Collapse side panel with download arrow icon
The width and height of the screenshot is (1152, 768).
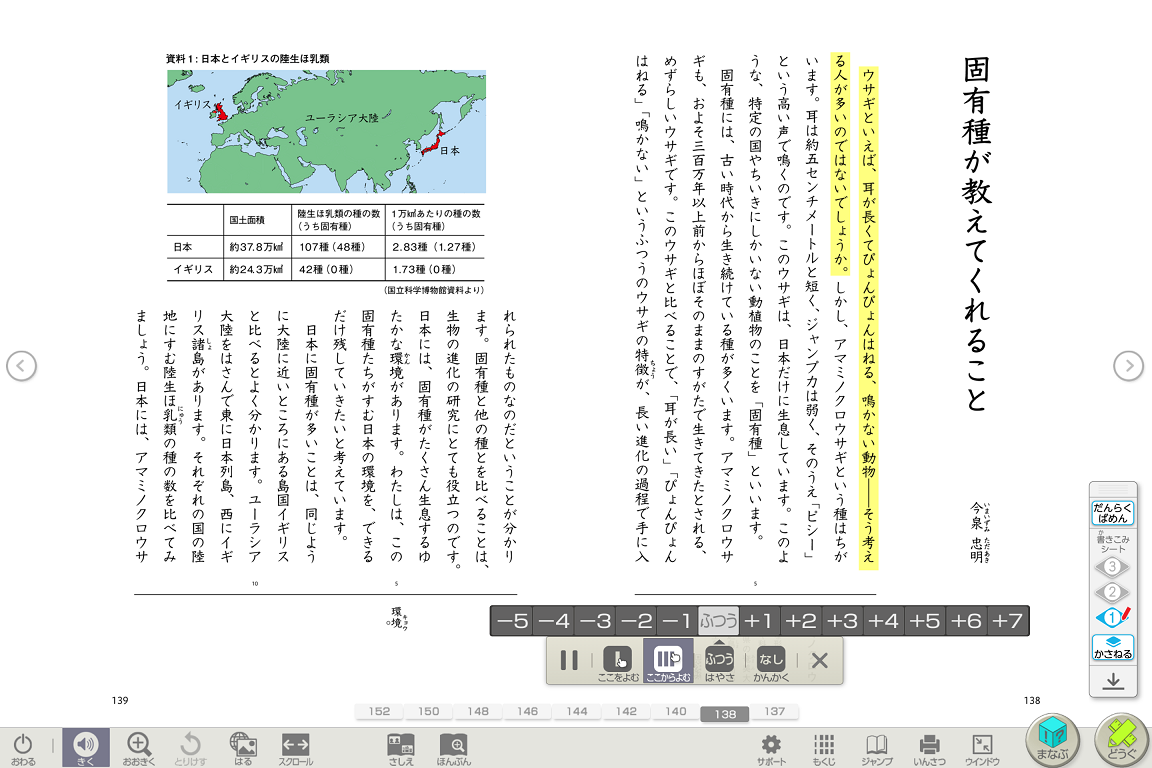point(1112,681)
